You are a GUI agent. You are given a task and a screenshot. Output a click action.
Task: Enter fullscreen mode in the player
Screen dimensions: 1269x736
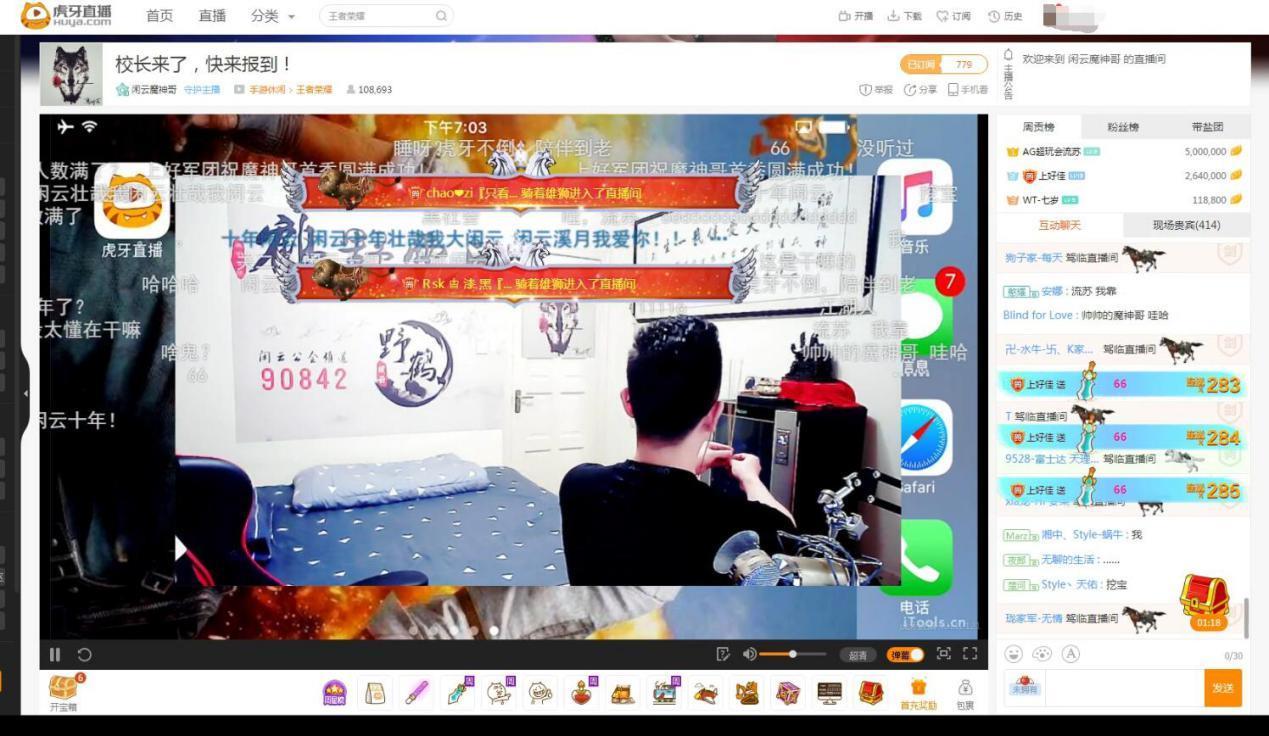969,654
